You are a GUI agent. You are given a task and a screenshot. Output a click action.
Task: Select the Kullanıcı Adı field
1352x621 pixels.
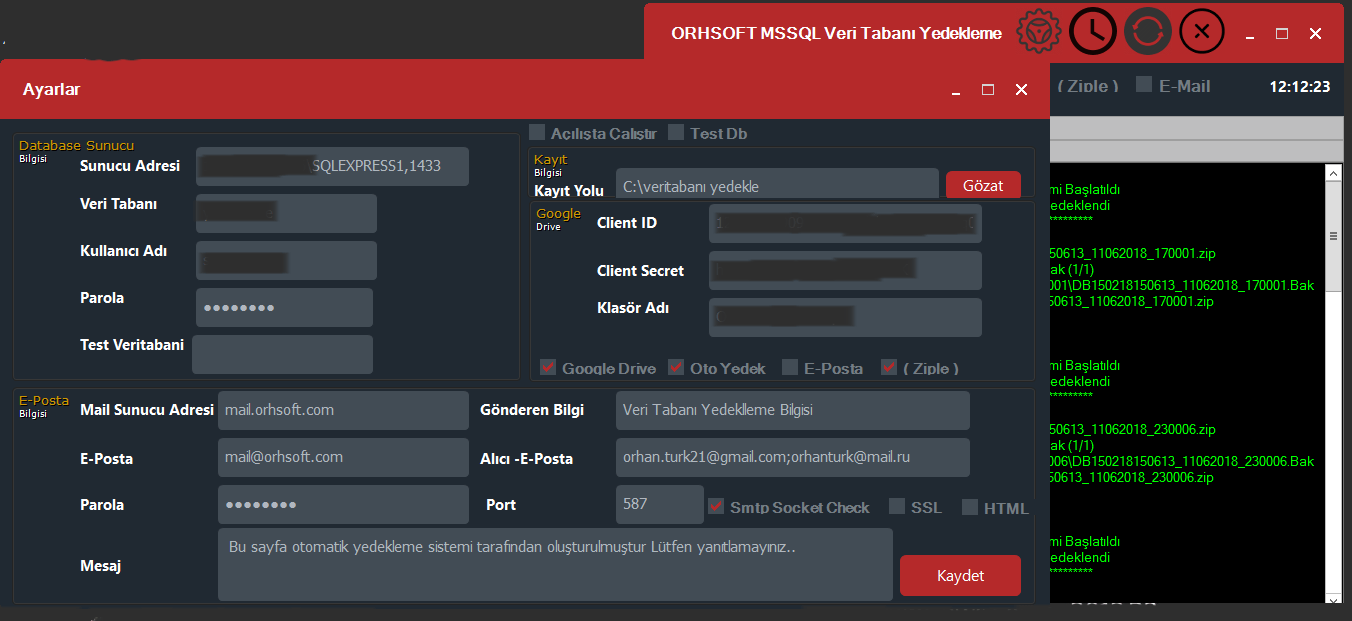[x=286, y=260]
